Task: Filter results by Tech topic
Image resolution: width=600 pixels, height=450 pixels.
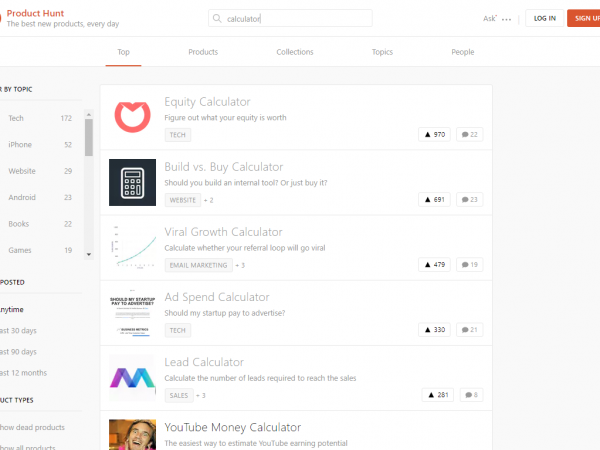Action: tap(16, 118)
